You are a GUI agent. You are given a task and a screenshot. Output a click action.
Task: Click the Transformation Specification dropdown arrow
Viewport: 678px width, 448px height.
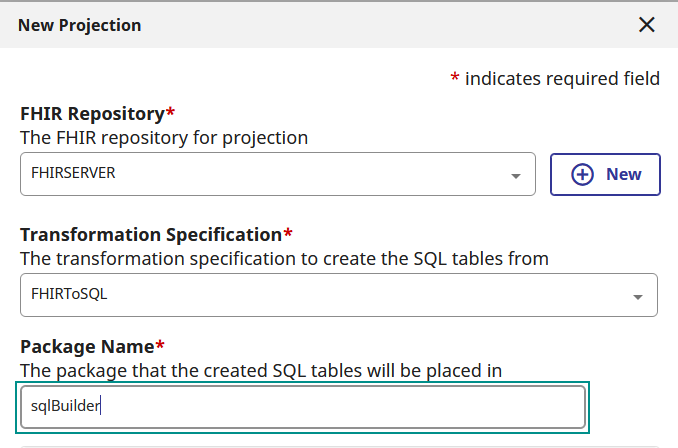(637, 297)
